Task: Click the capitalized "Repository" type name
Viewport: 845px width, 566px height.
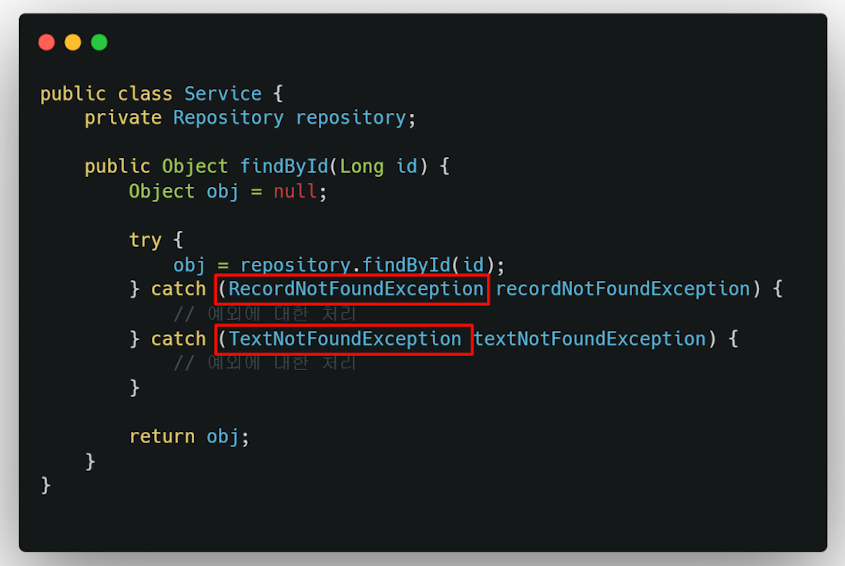Action: 228,118
